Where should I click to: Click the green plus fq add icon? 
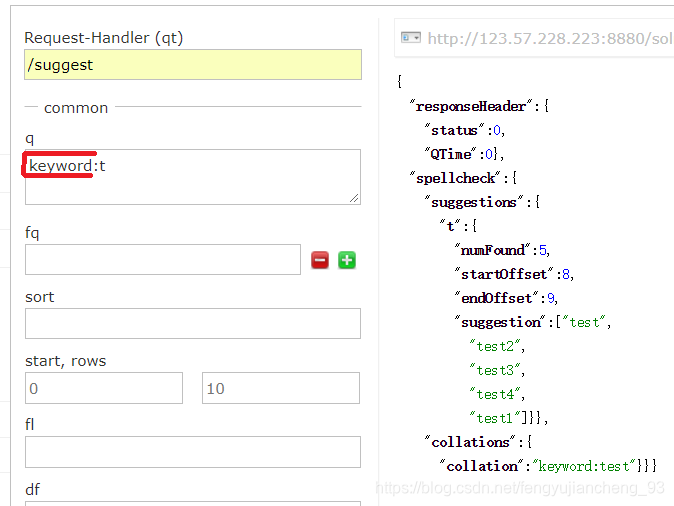pyautogui.click(x=347, y=260)
